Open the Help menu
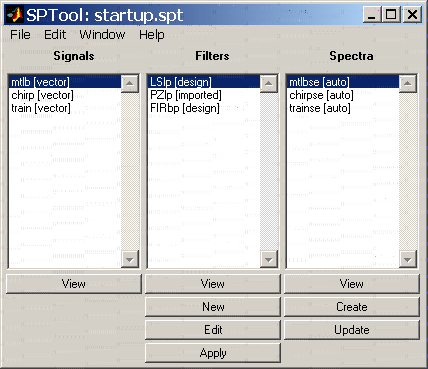 pyautogui.click(x=152, y=35)
